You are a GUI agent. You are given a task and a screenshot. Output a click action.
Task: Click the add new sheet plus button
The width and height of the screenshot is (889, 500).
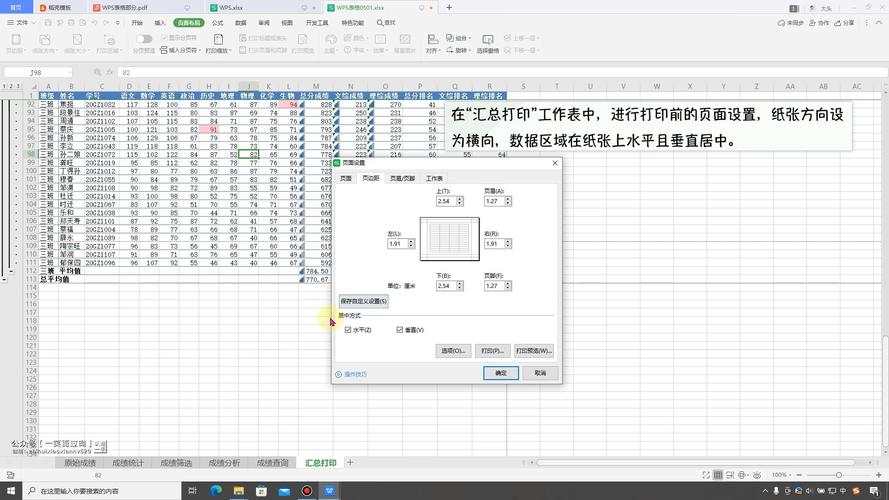[x=350, y=463]
